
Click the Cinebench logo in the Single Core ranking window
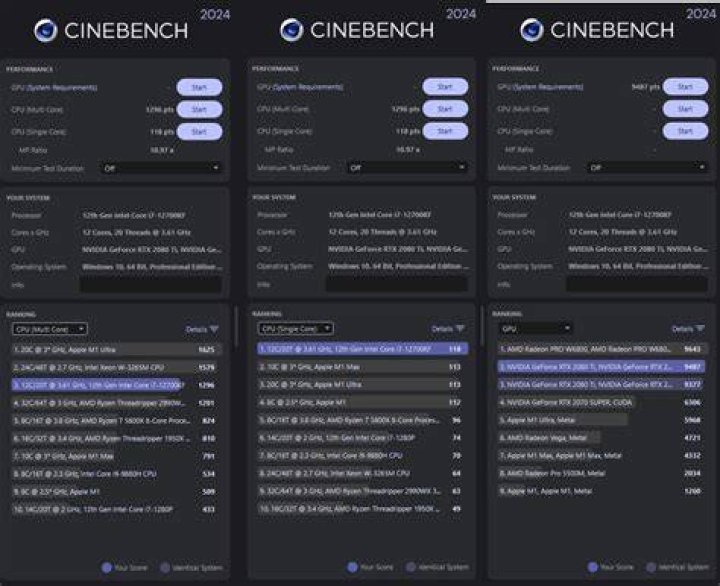coord(292,30)
